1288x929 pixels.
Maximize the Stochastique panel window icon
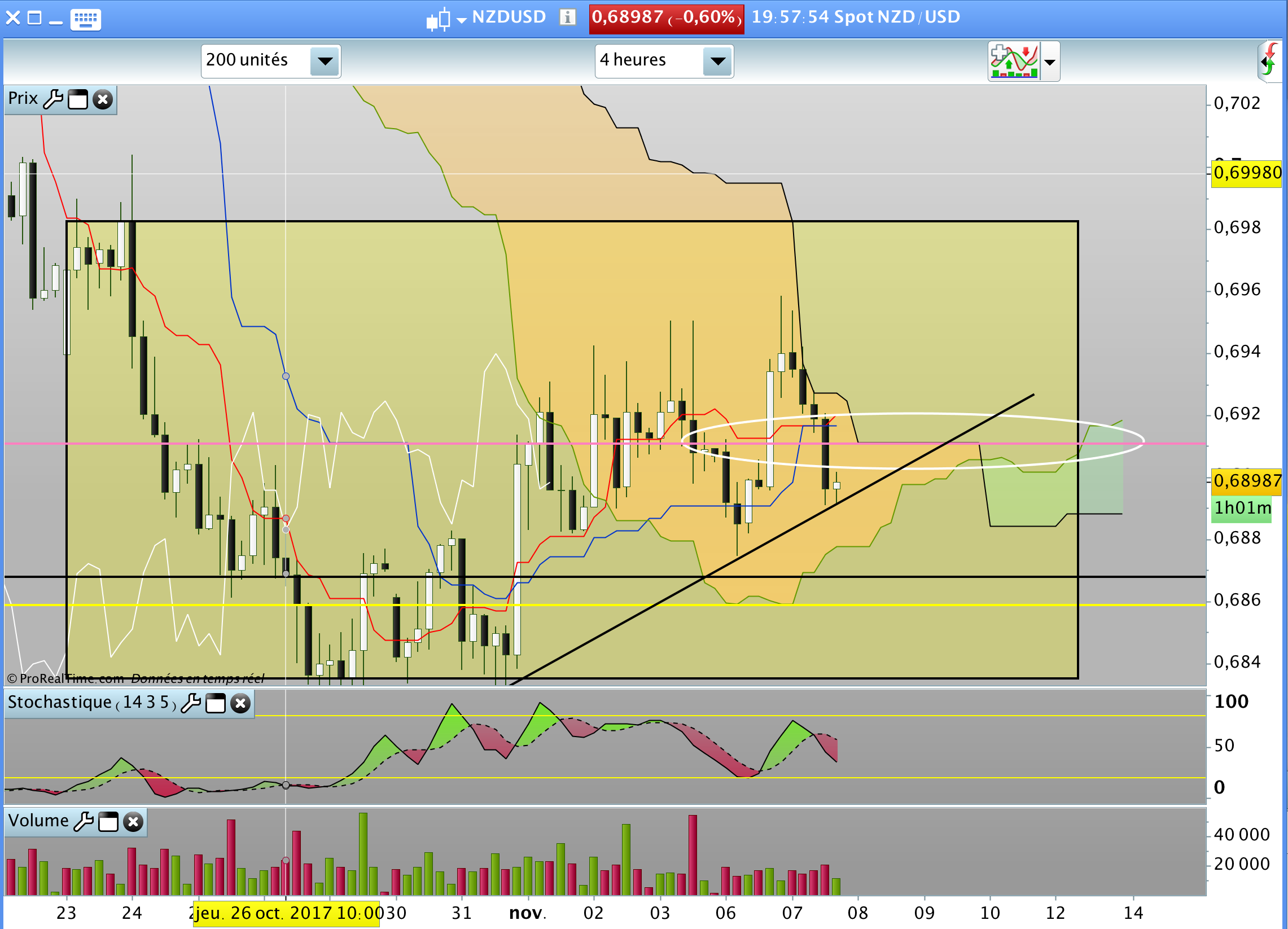coord(215,704)
